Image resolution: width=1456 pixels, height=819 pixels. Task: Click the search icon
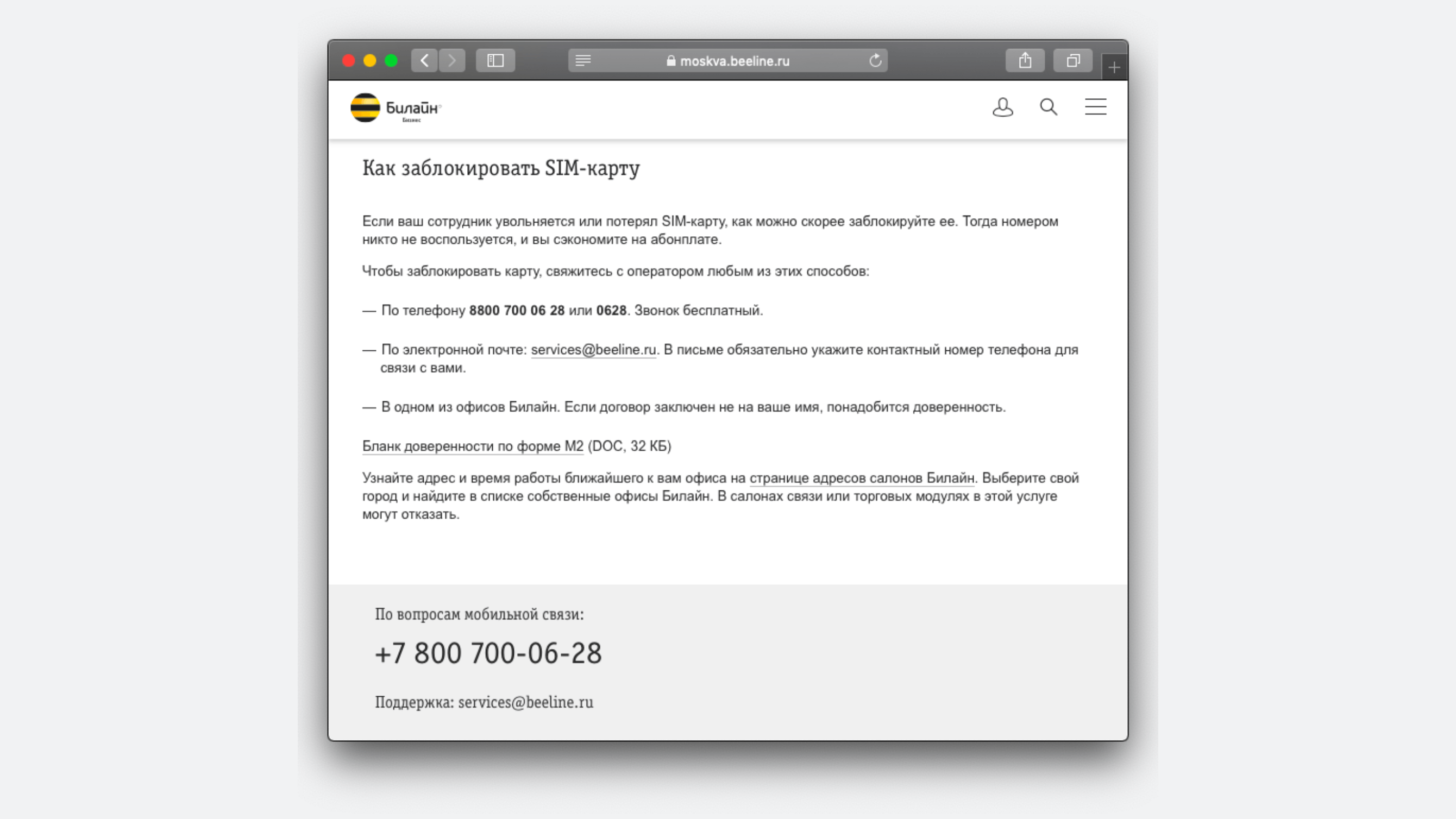pyautogui.click(x=1048, y=107)
